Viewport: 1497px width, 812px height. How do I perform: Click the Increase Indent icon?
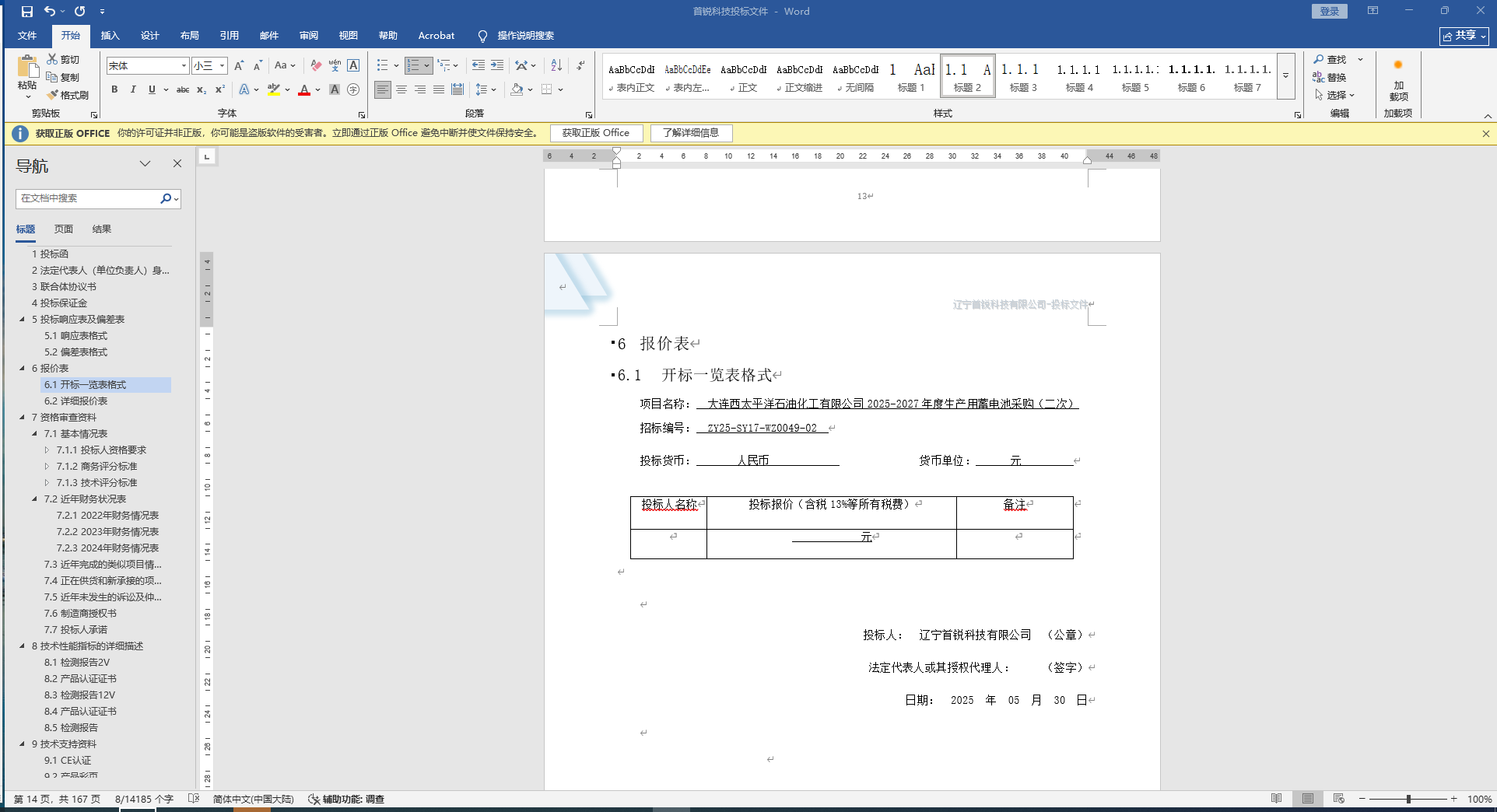coord(496,65)
